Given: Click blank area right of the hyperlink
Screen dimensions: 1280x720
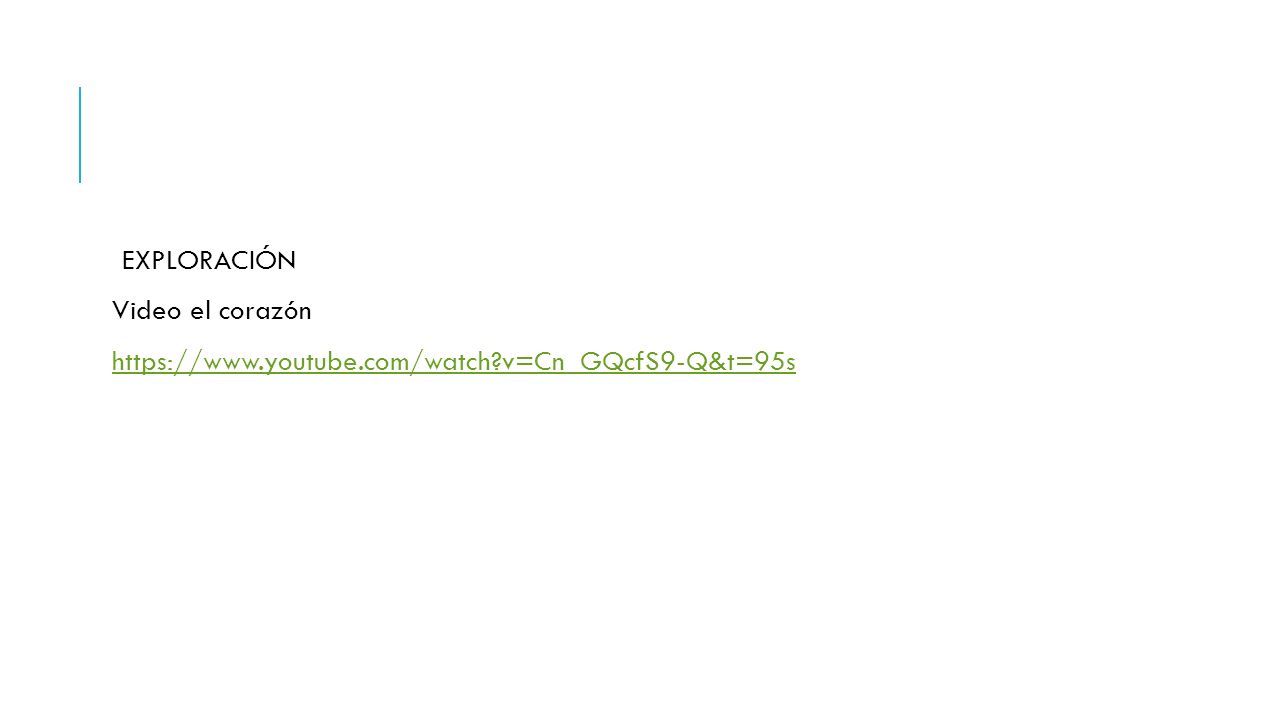Looking at the screenshot, I should [x=1000, y=362].
